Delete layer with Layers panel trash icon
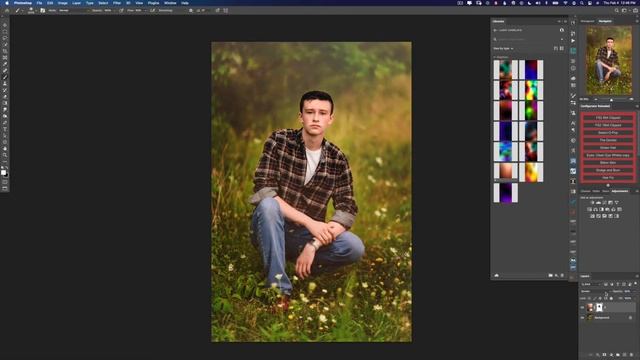The height and width of the screenshot is (360, 640). click(x=632, y=355)
